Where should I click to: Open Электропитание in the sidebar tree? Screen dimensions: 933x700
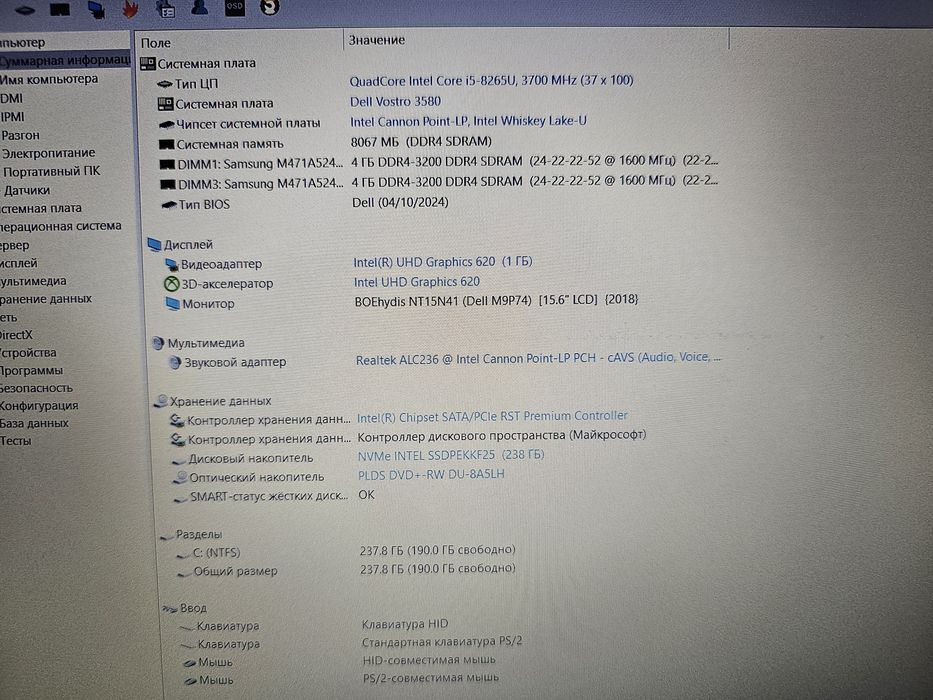click(48, 153)
